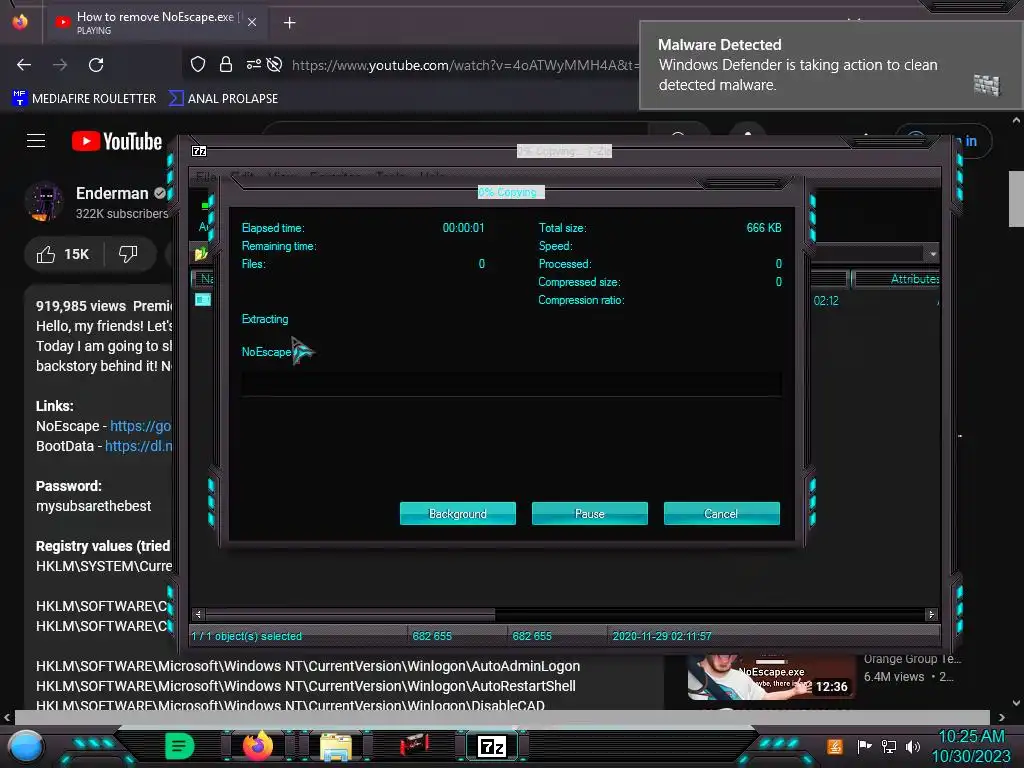Click the Elapsed time value 00:00:01
Screen dimensions: 1024x768
[x=464, y=228]
